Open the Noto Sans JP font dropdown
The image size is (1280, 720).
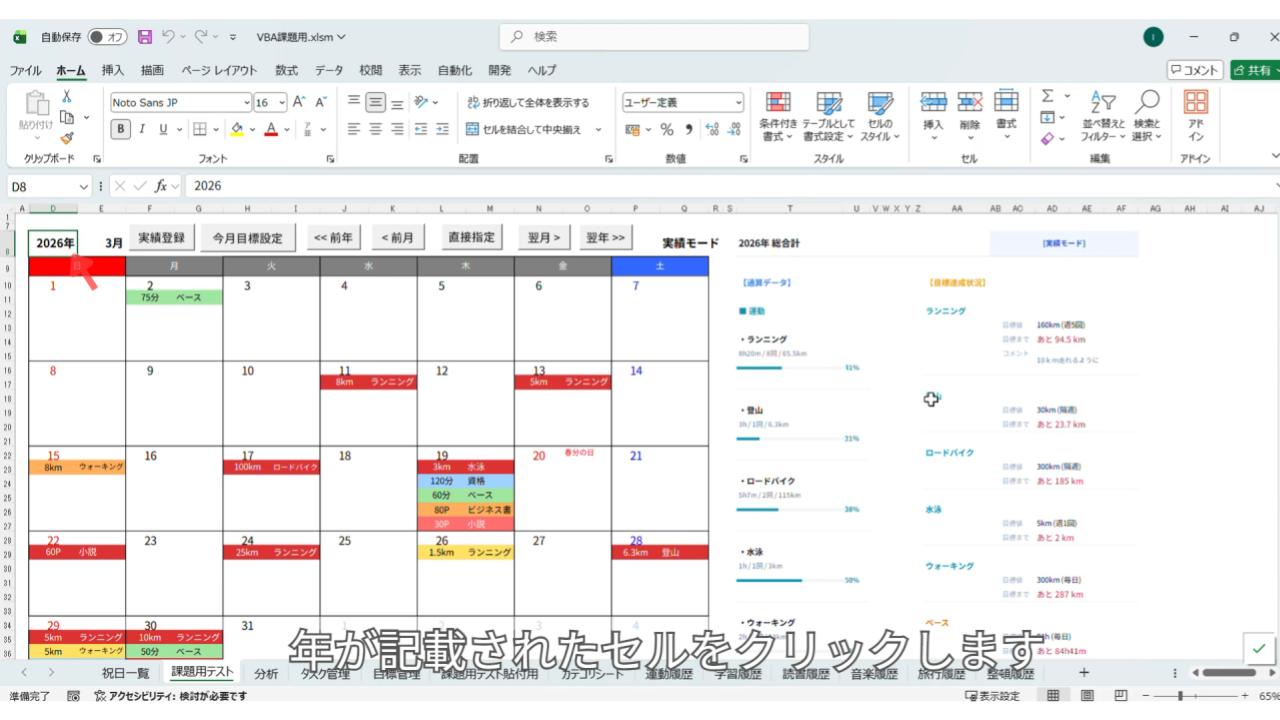181,102
